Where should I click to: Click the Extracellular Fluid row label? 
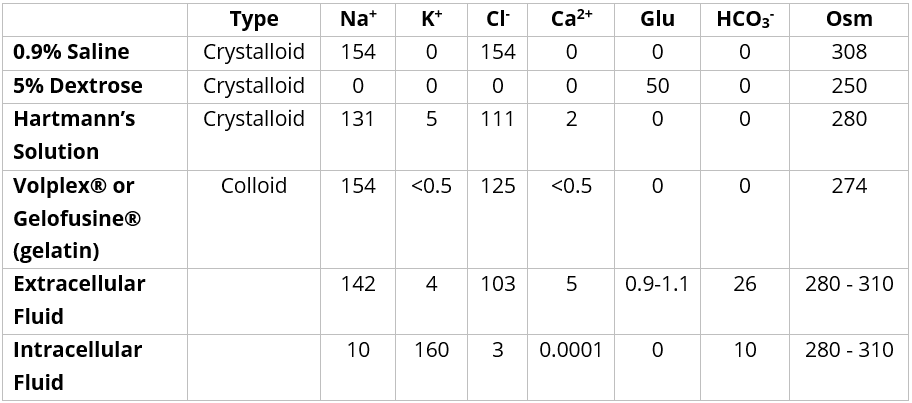coord(79,300)
